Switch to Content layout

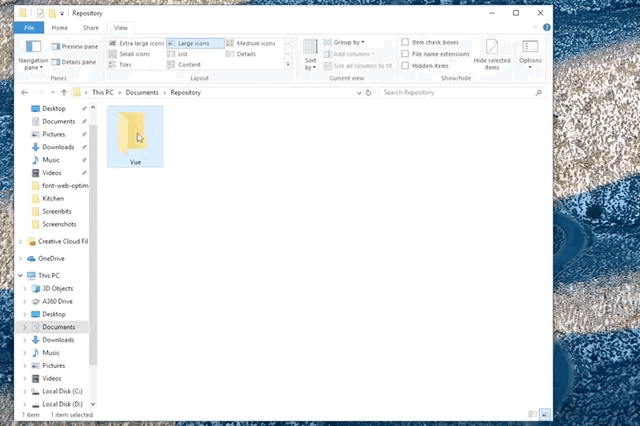tap(184, 64)
